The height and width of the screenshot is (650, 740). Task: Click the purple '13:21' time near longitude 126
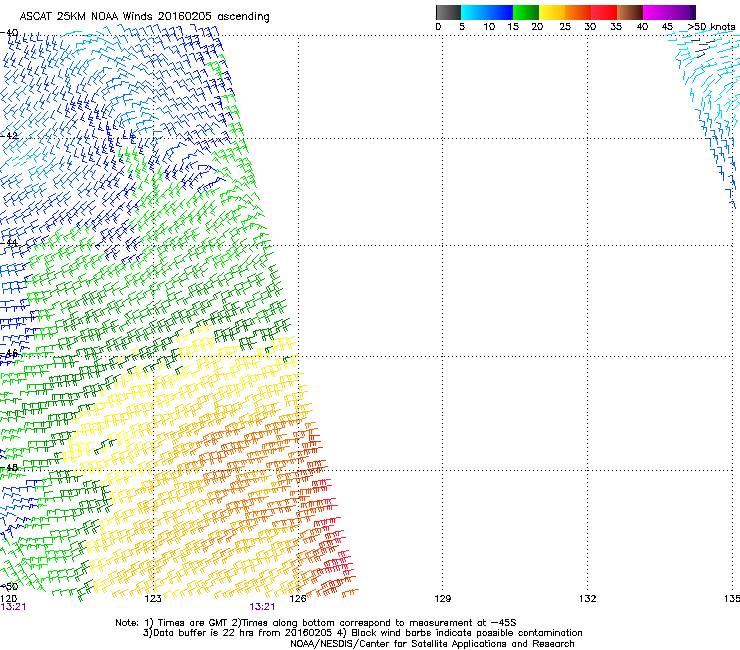pyautogui.click(x=262, y=607)
